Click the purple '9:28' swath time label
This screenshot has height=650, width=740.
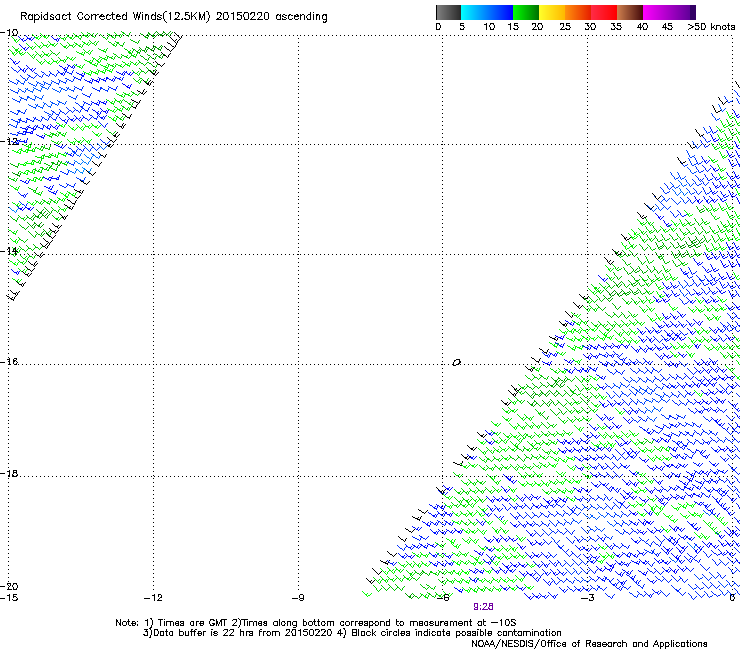pyautogui.click(x=483, y=607)
